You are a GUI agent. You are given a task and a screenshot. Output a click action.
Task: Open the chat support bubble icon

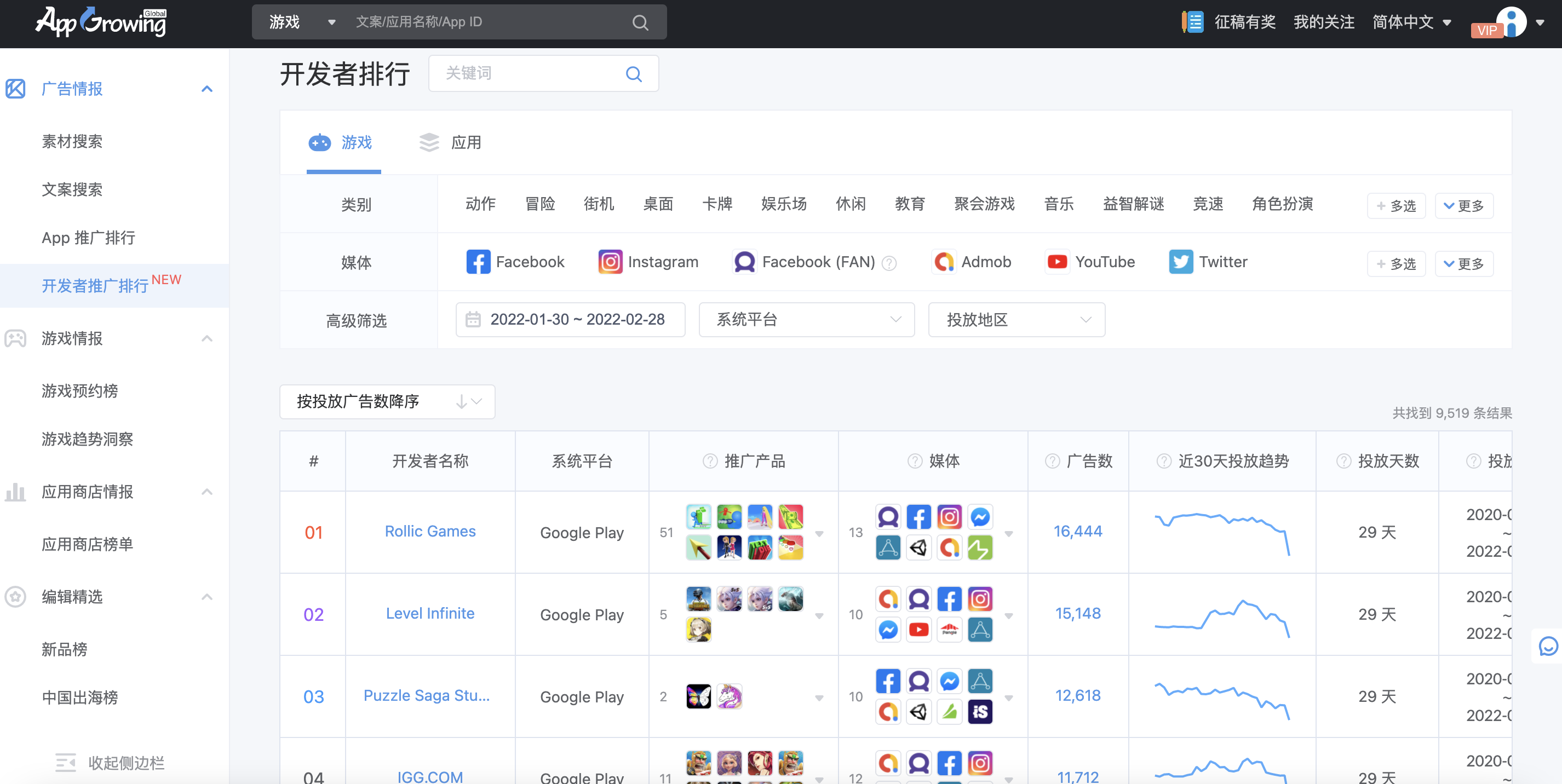click(1548, 647)
